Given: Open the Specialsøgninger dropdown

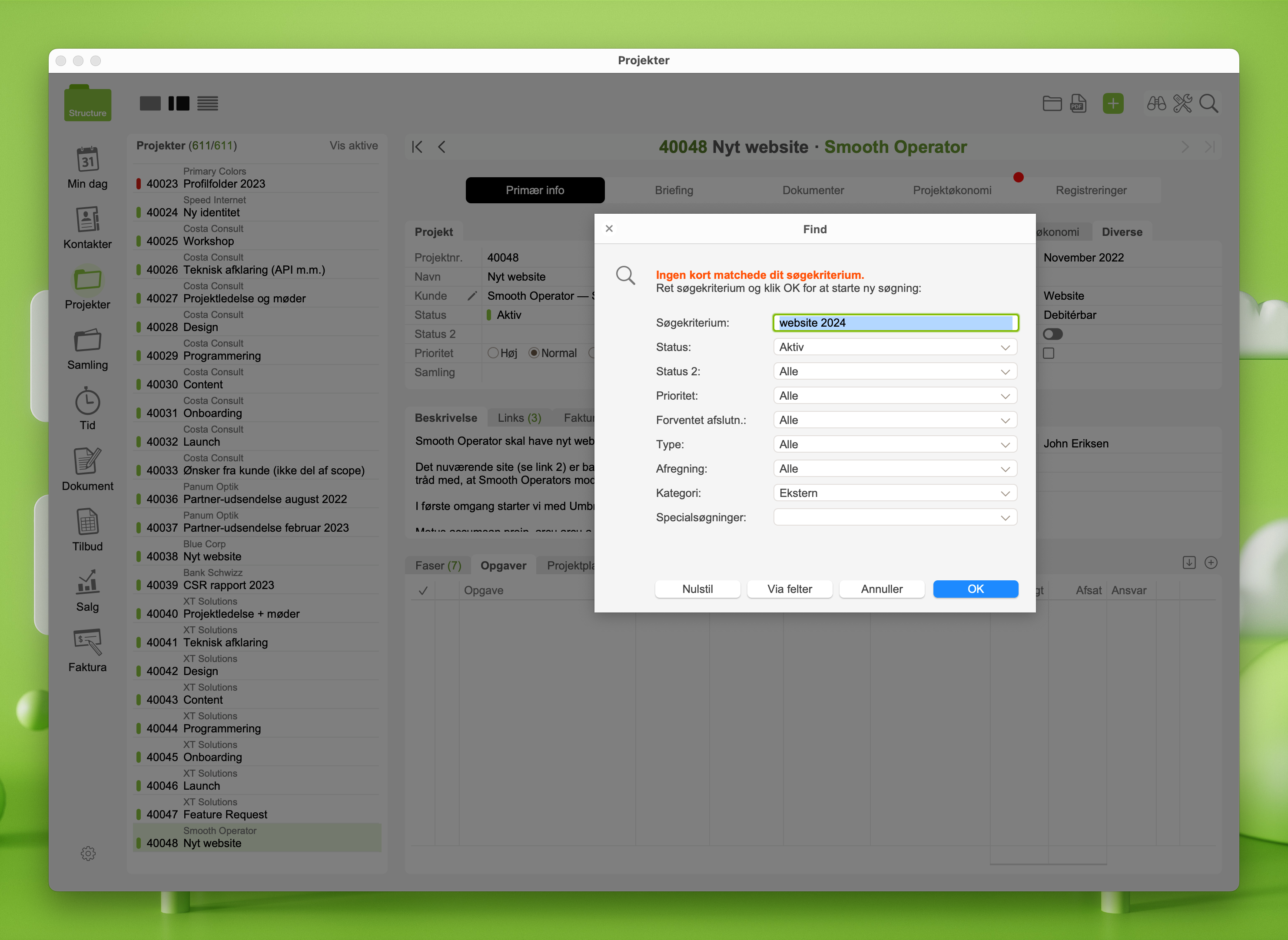Looking at the screenshot, I should click(x=895, y=518).
